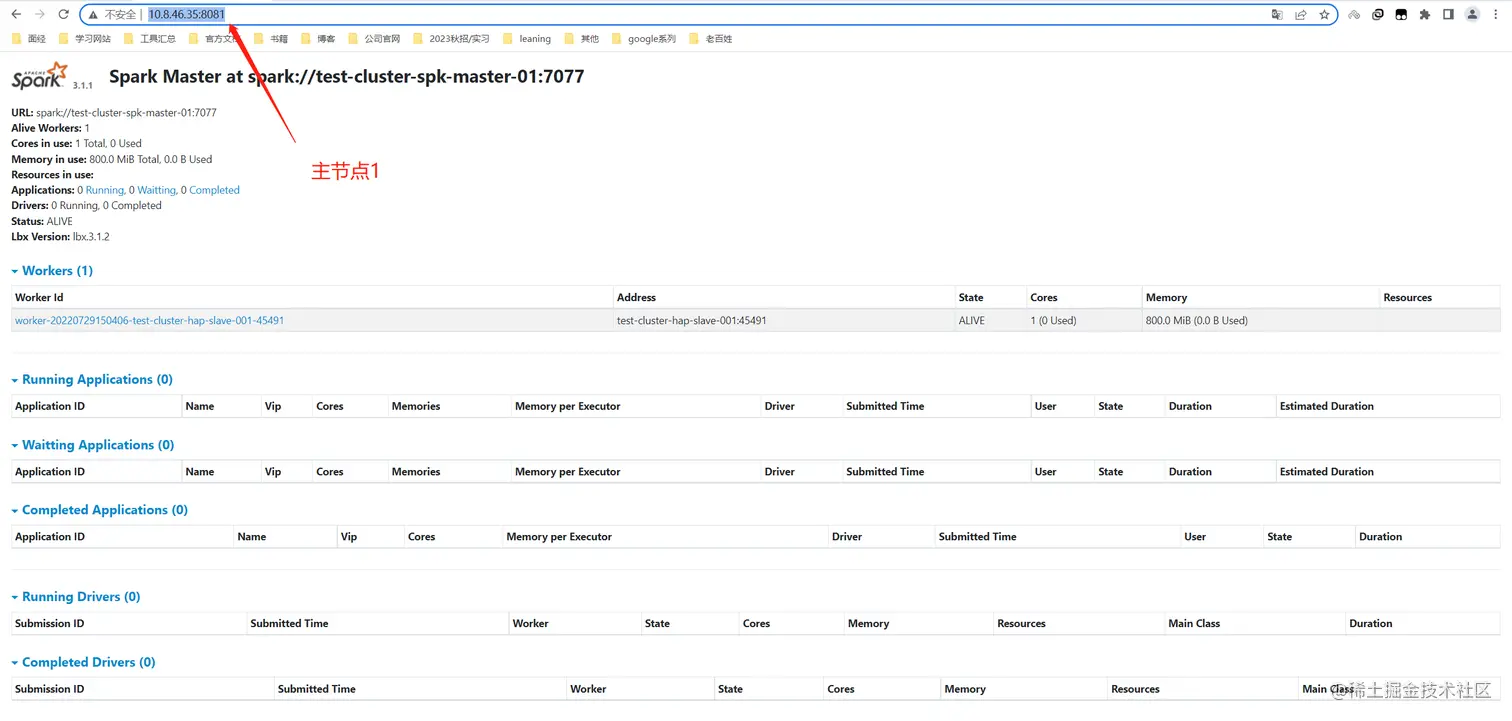Open the overlapping squares extension
The width and height of the screenshot is (1512, 721).
click(1378, 15)
